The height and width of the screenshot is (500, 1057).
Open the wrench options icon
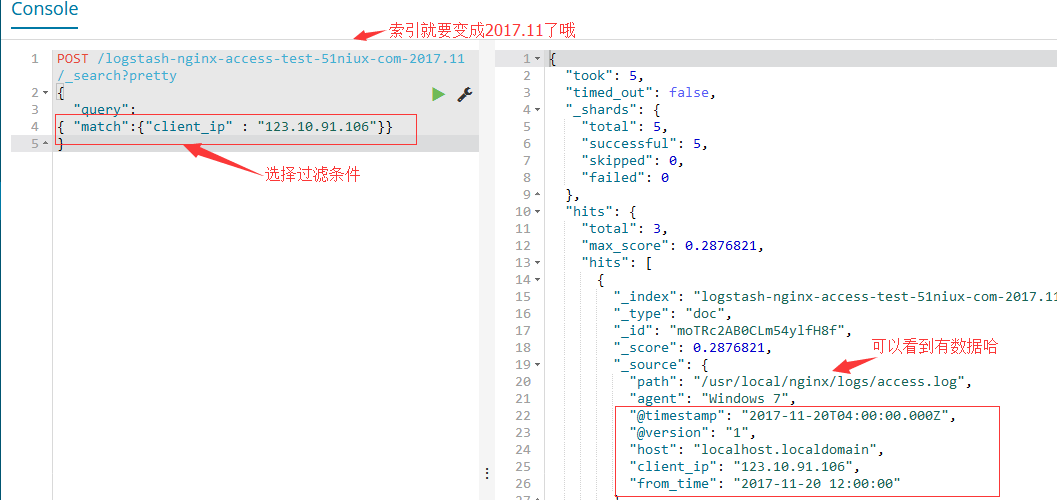[464, 93]
